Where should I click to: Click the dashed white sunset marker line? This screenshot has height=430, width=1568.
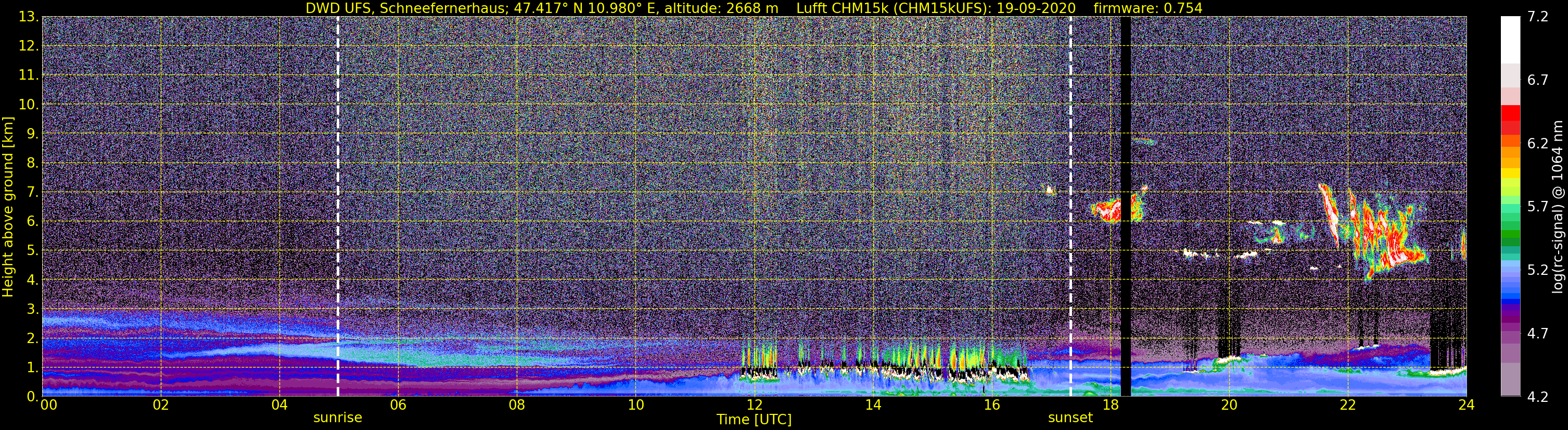[x=1070, y=207]
